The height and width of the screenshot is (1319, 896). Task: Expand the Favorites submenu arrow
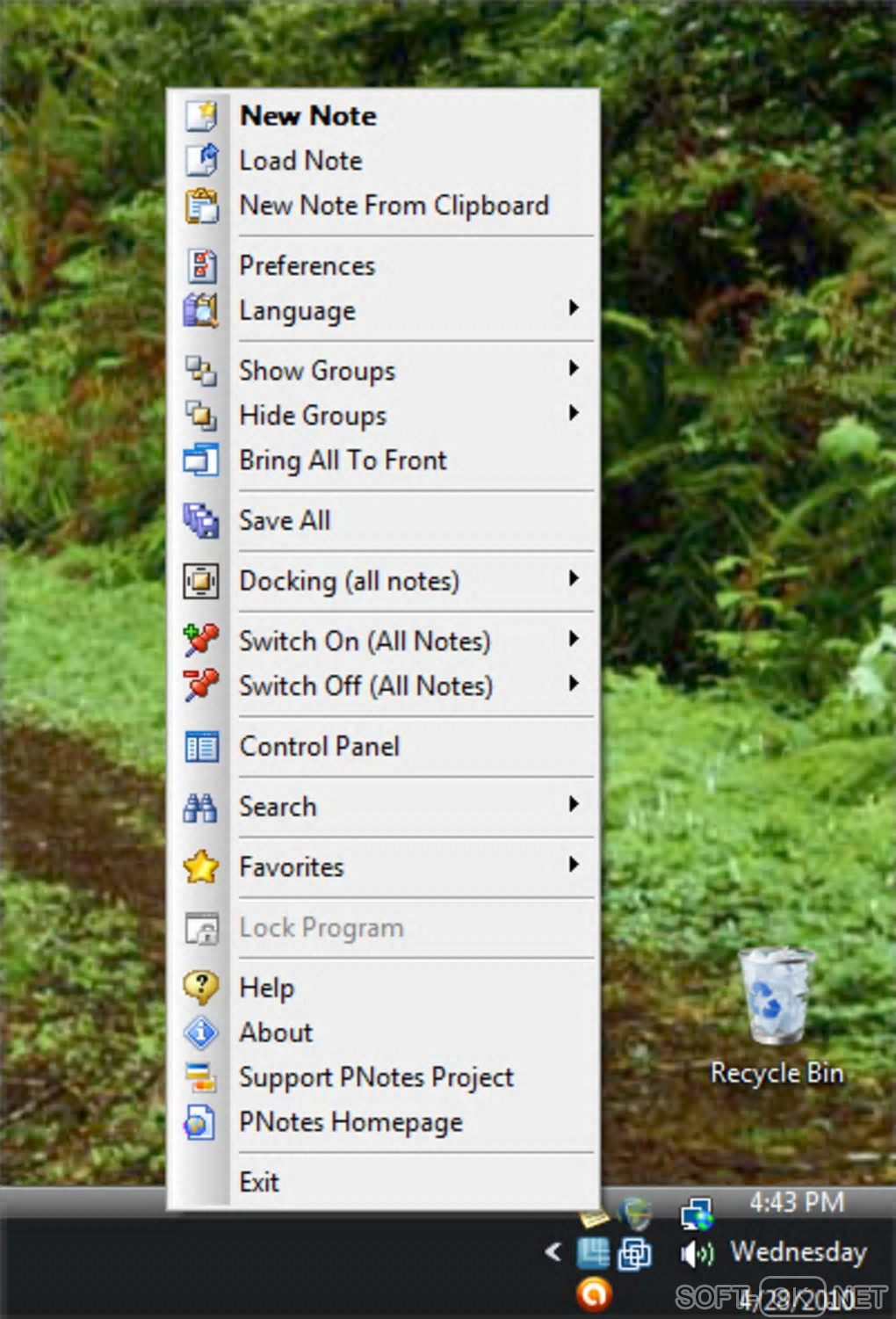574,865
